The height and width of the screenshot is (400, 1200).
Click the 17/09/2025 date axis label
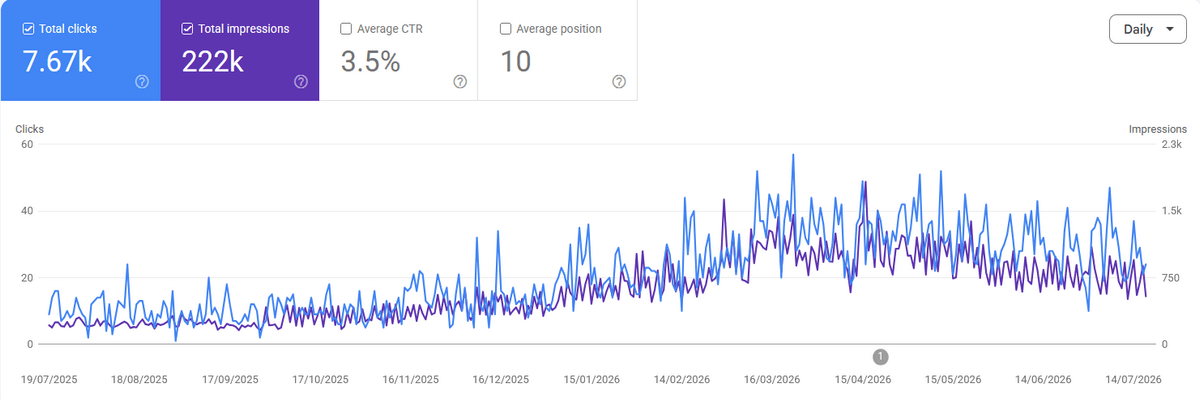click(x=229, y=380)
